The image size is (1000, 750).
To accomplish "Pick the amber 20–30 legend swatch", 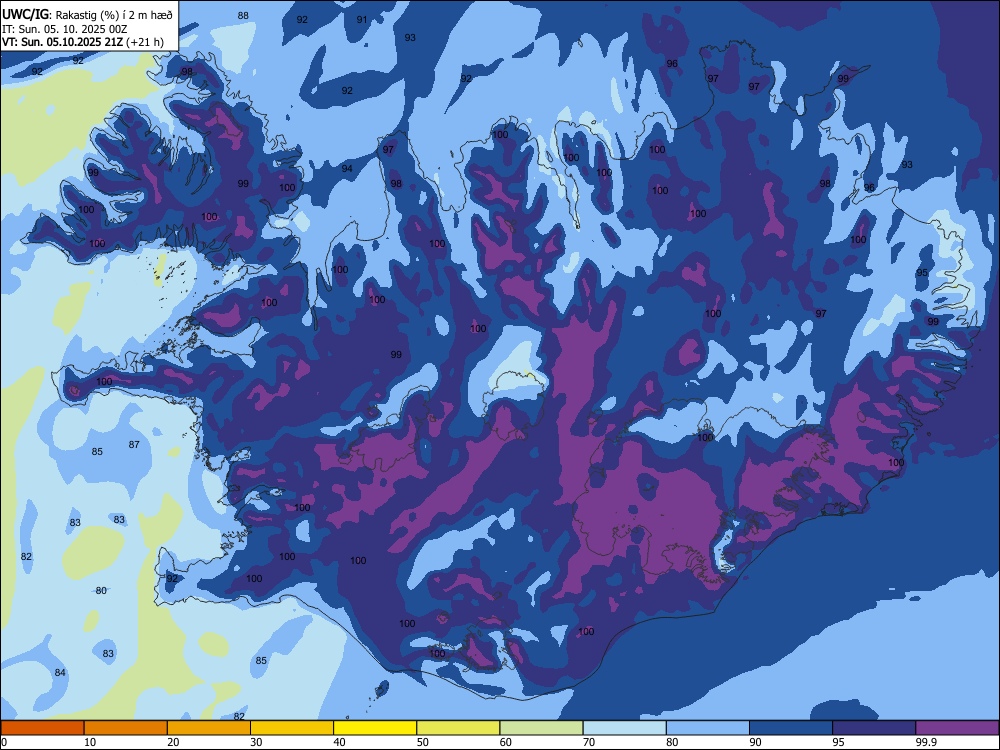I will pos(209,728).
